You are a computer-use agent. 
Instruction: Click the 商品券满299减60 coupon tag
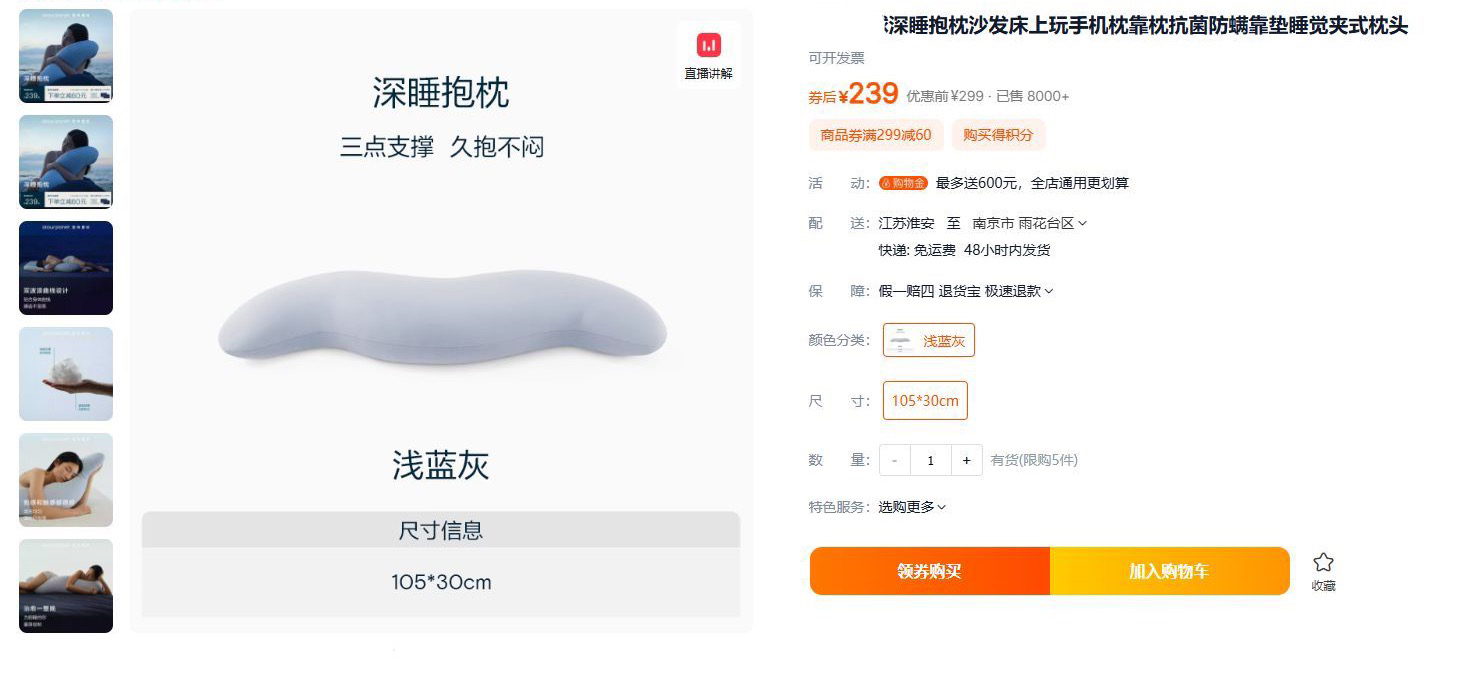[x=875, y=135]
